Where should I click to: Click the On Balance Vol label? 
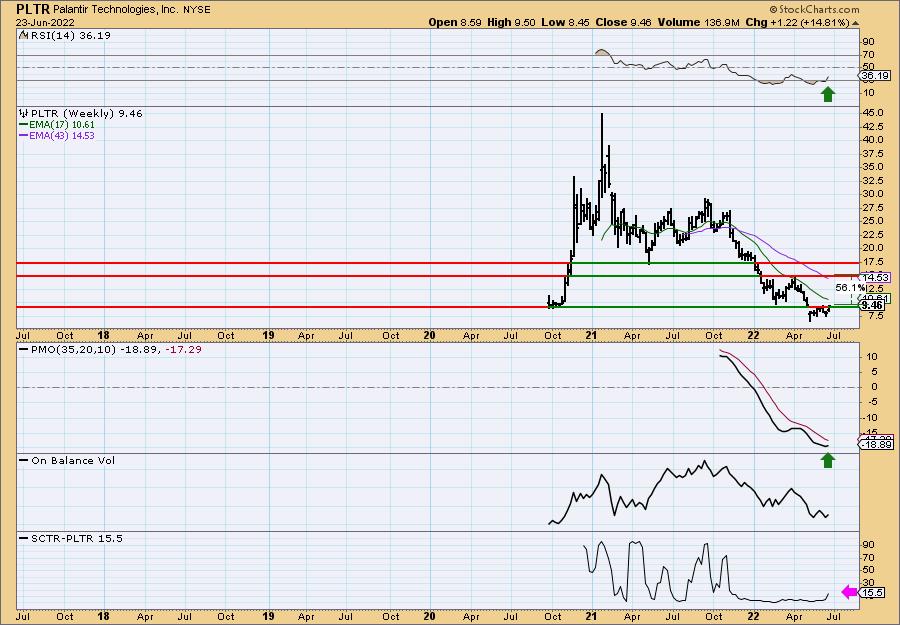coord(73,461)
